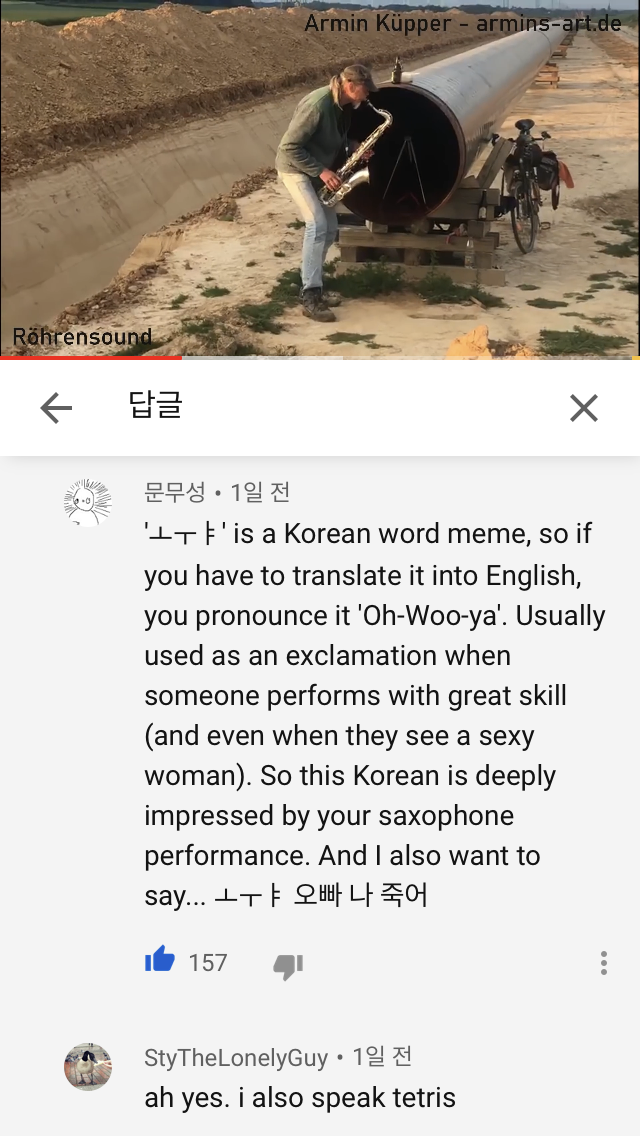
Task: Tap the long Korean meme explanation text
Action: [375, 715]
